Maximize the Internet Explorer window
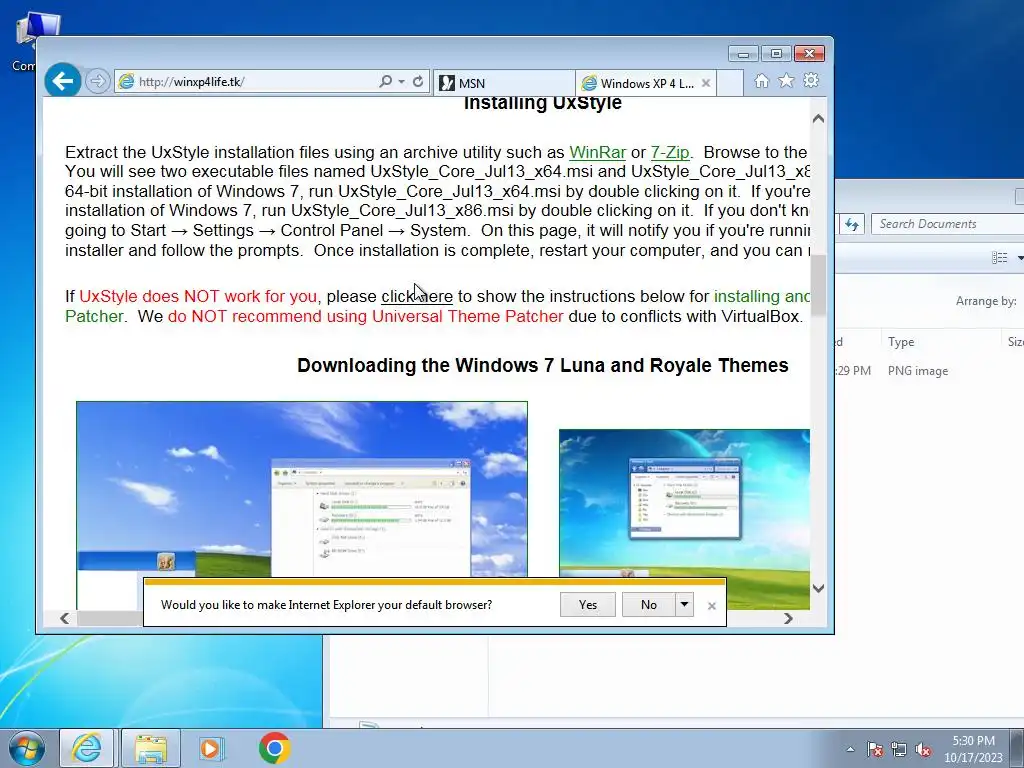Image resolution: width=1024 pixels, height=768 pixels. 776,54
